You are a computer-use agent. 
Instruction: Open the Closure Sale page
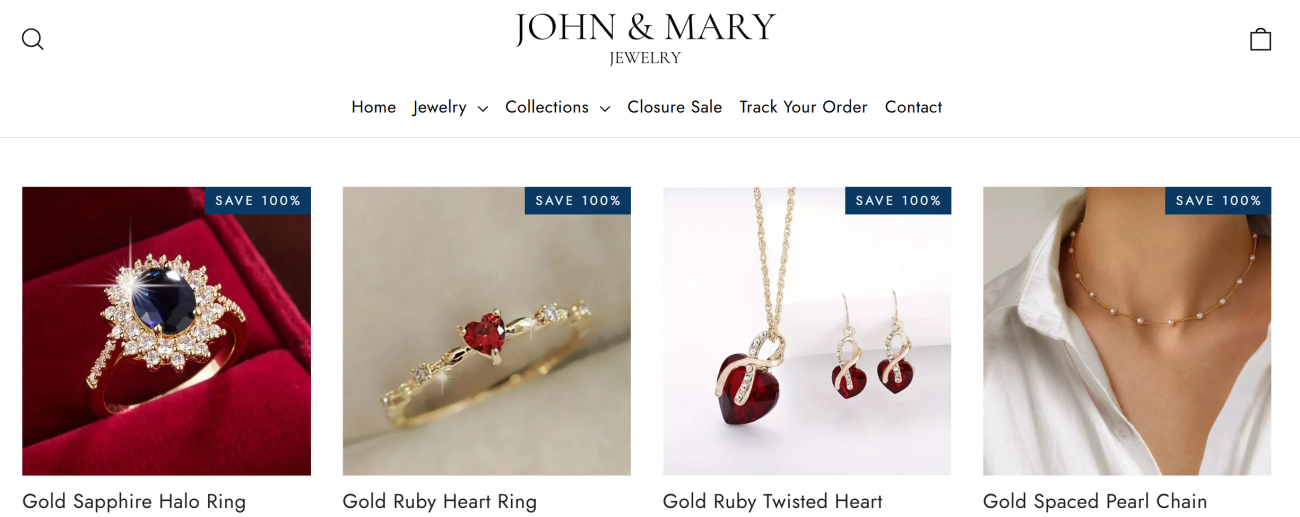coord(674,107)
